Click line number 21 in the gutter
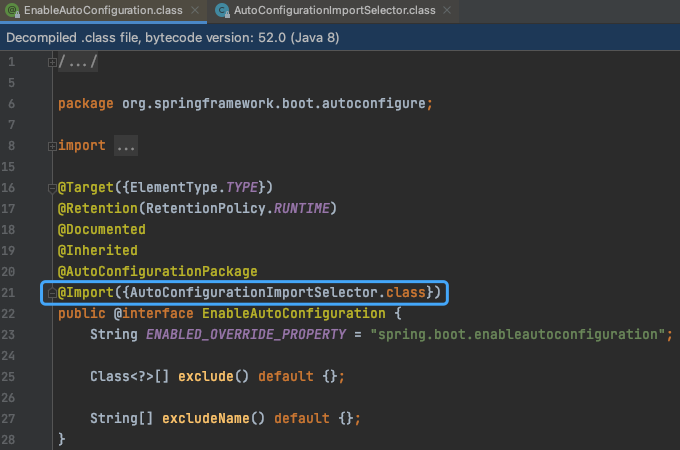Viewport: 680px width, 450px height. [8, 293]
